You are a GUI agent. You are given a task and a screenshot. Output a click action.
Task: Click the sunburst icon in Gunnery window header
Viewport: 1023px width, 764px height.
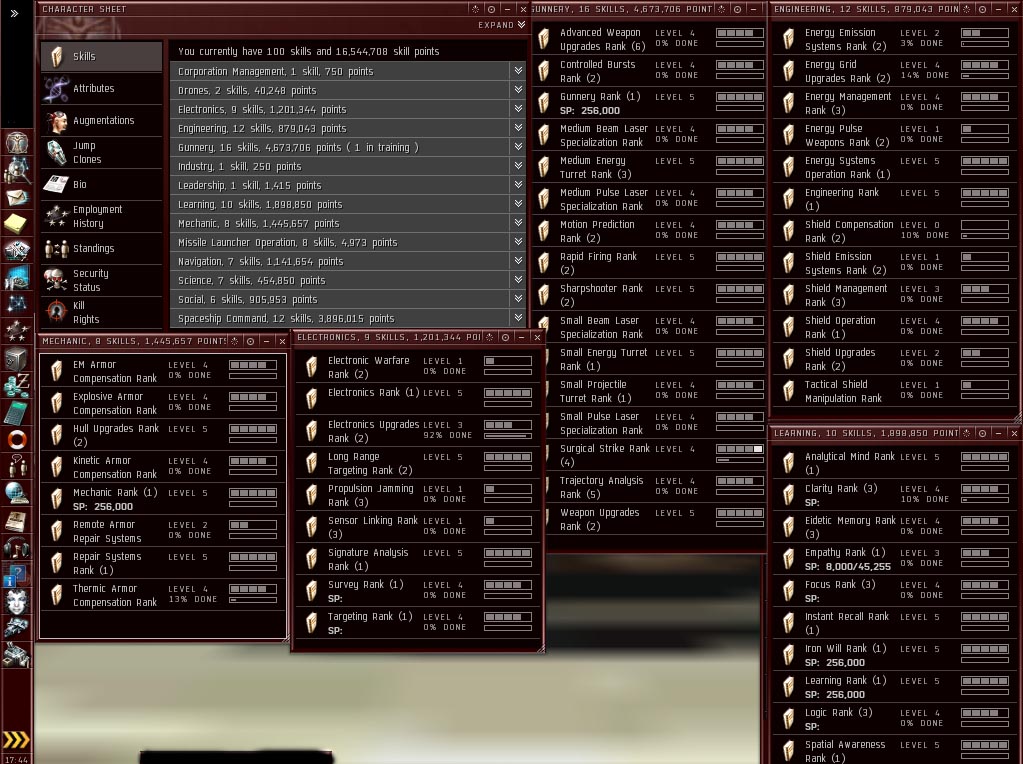[x=722, y=9]
